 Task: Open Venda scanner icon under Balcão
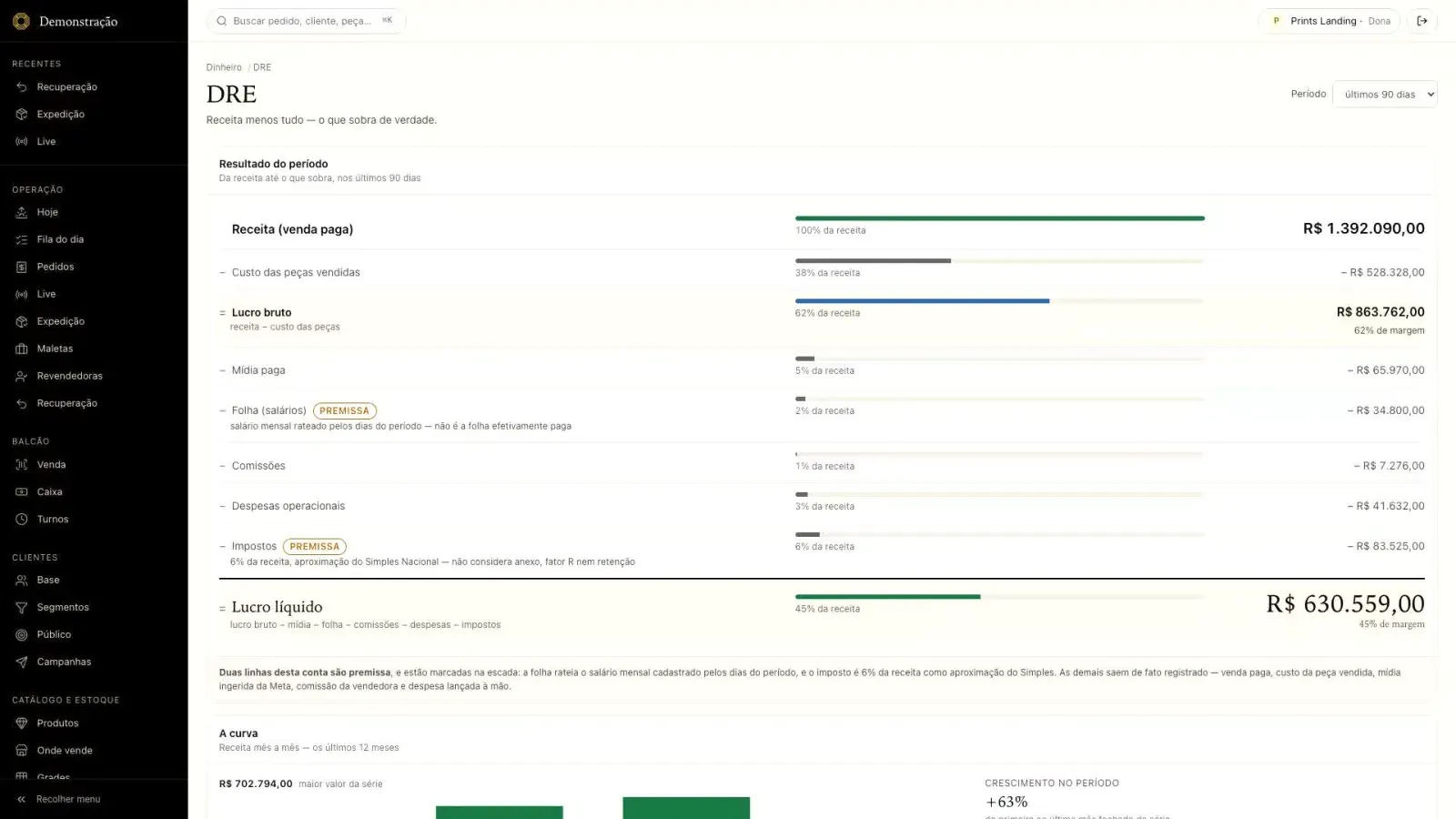click(22, 464)
